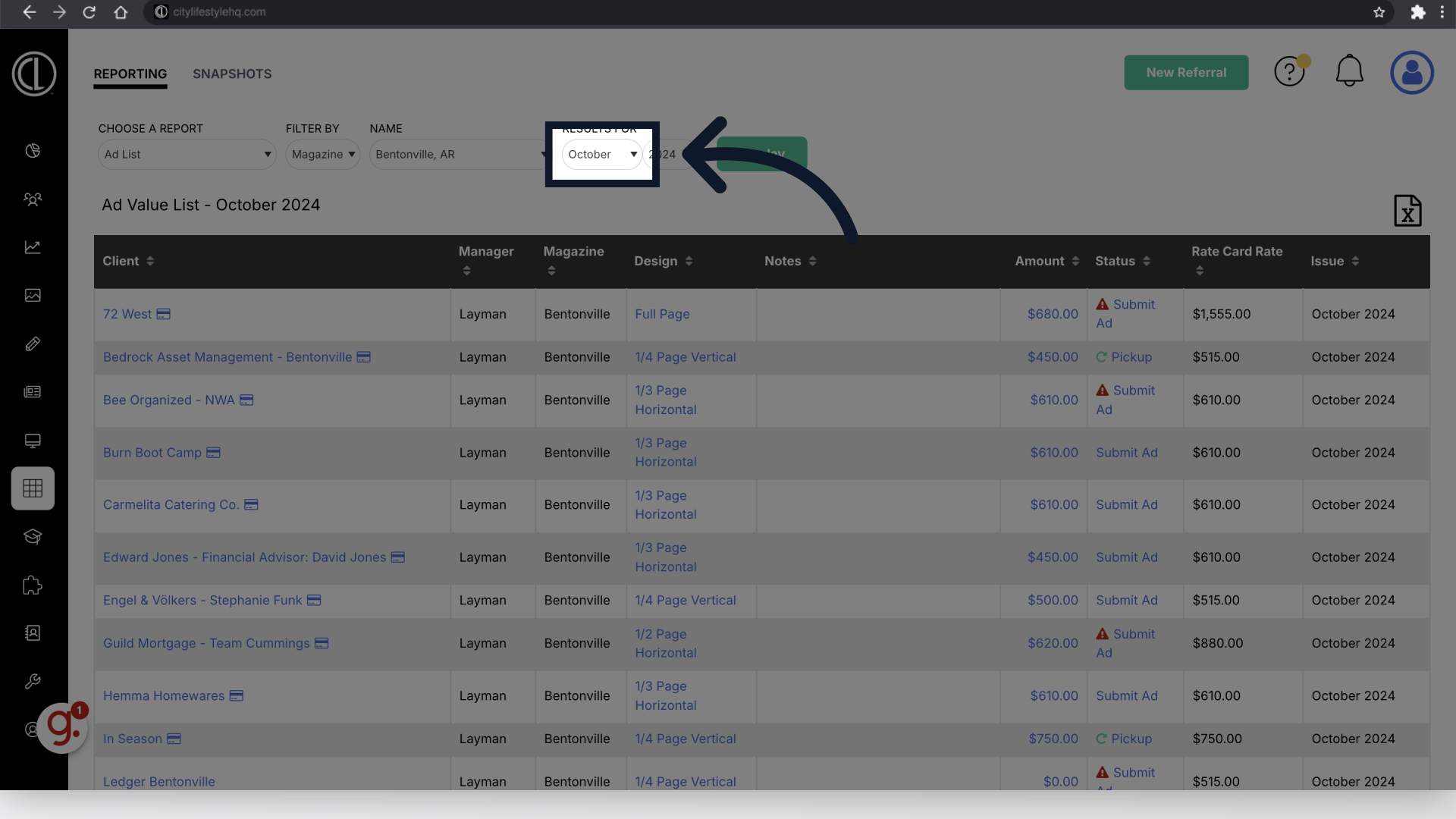Viewport: 1456px width, 819px height.
Task: Open the Bedrock Asset Management - Bentonville link
Action: pyautogui.click(x=227, y=358)
